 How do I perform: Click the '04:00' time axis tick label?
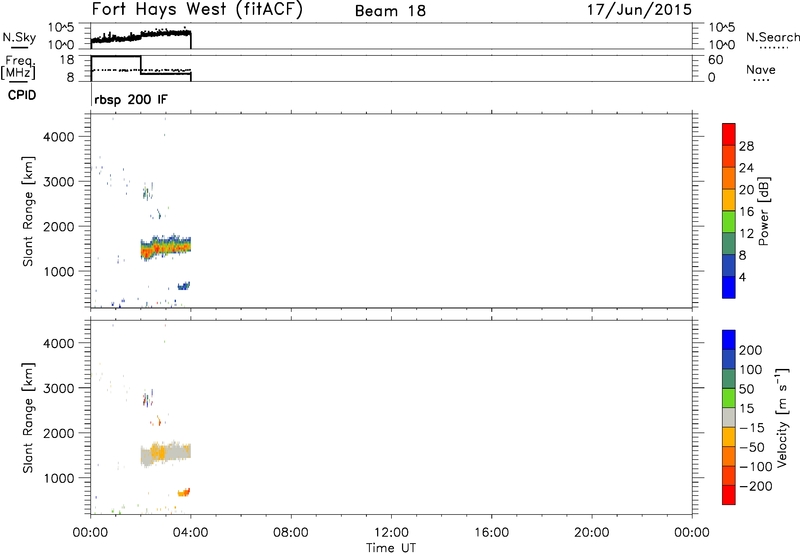point(190,533)
